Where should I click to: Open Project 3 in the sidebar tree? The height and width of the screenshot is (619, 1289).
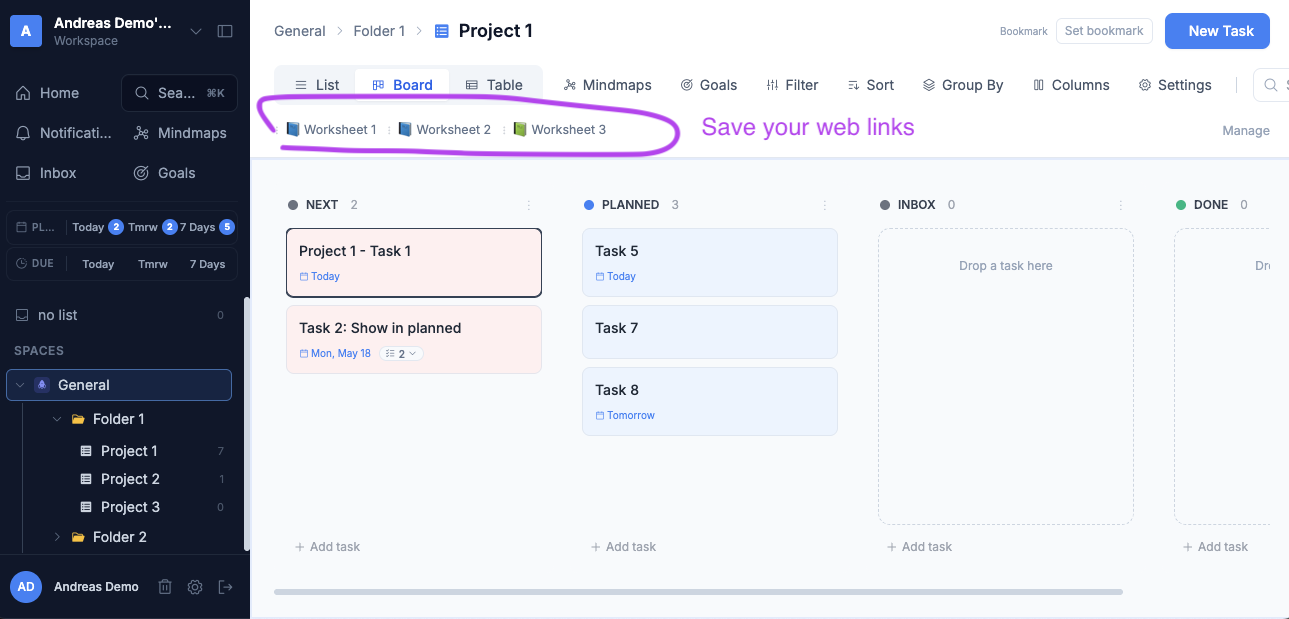(130, 507)
